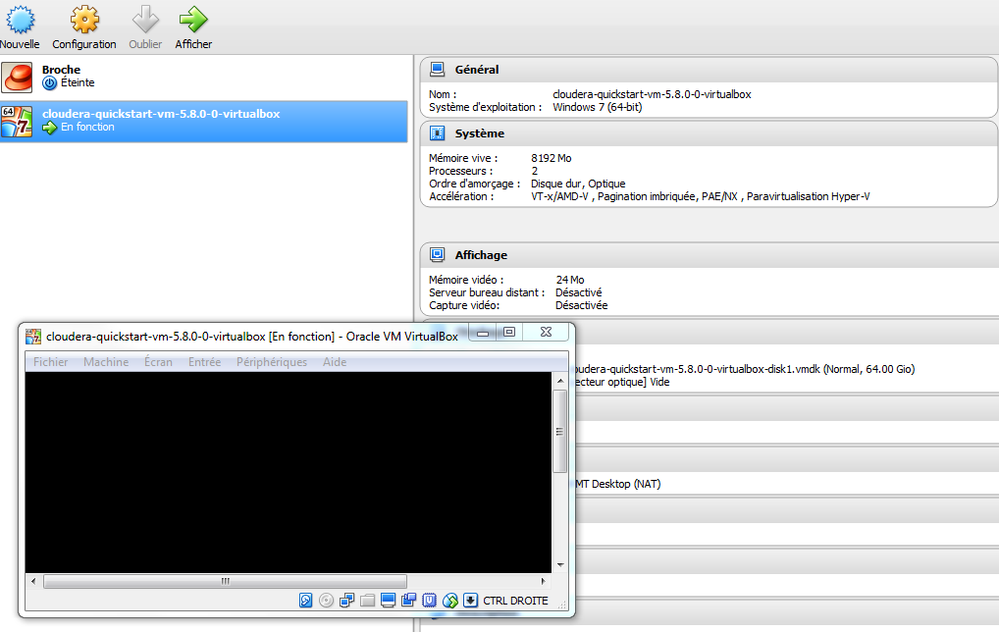999x632 pixels.
Task: Open the Machine menu
Action: (106, 362)
